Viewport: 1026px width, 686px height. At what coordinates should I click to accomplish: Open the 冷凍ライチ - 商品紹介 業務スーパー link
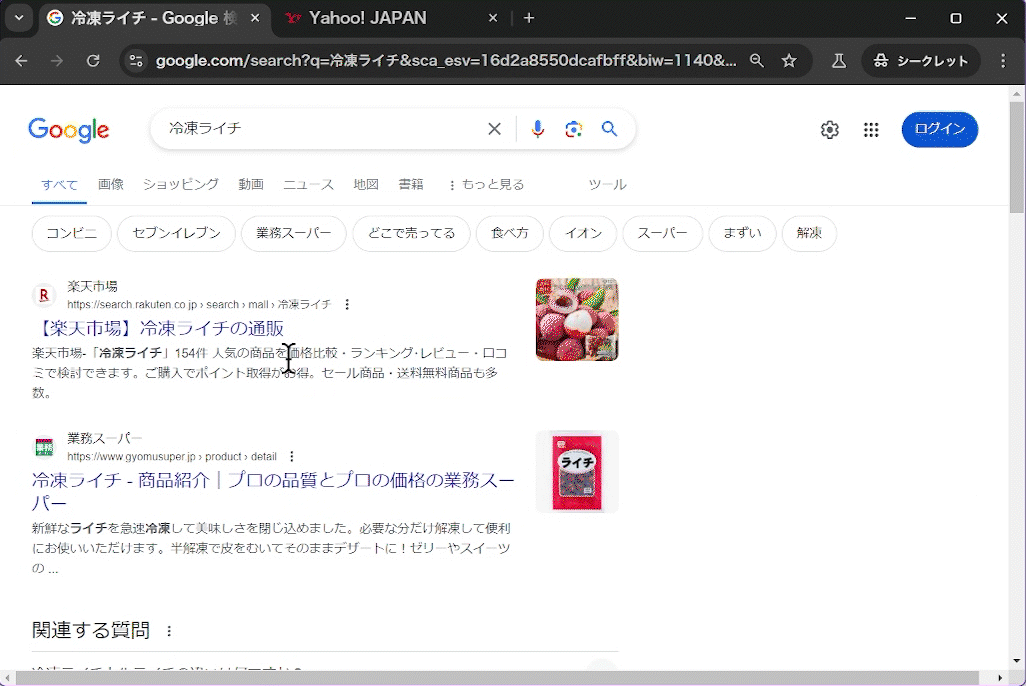[273, 492]
